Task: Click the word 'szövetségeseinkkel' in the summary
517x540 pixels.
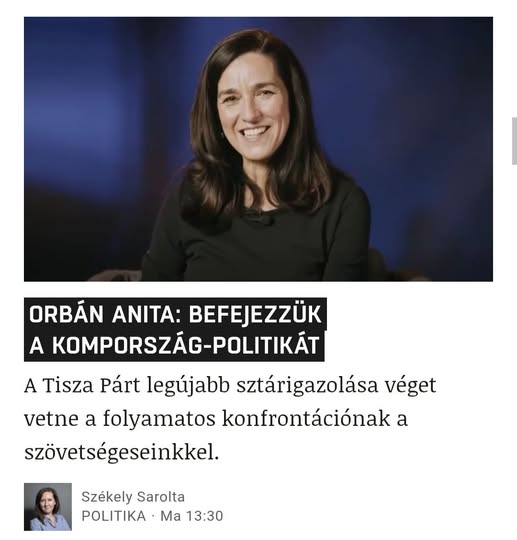Action: [x=119, y=453]
